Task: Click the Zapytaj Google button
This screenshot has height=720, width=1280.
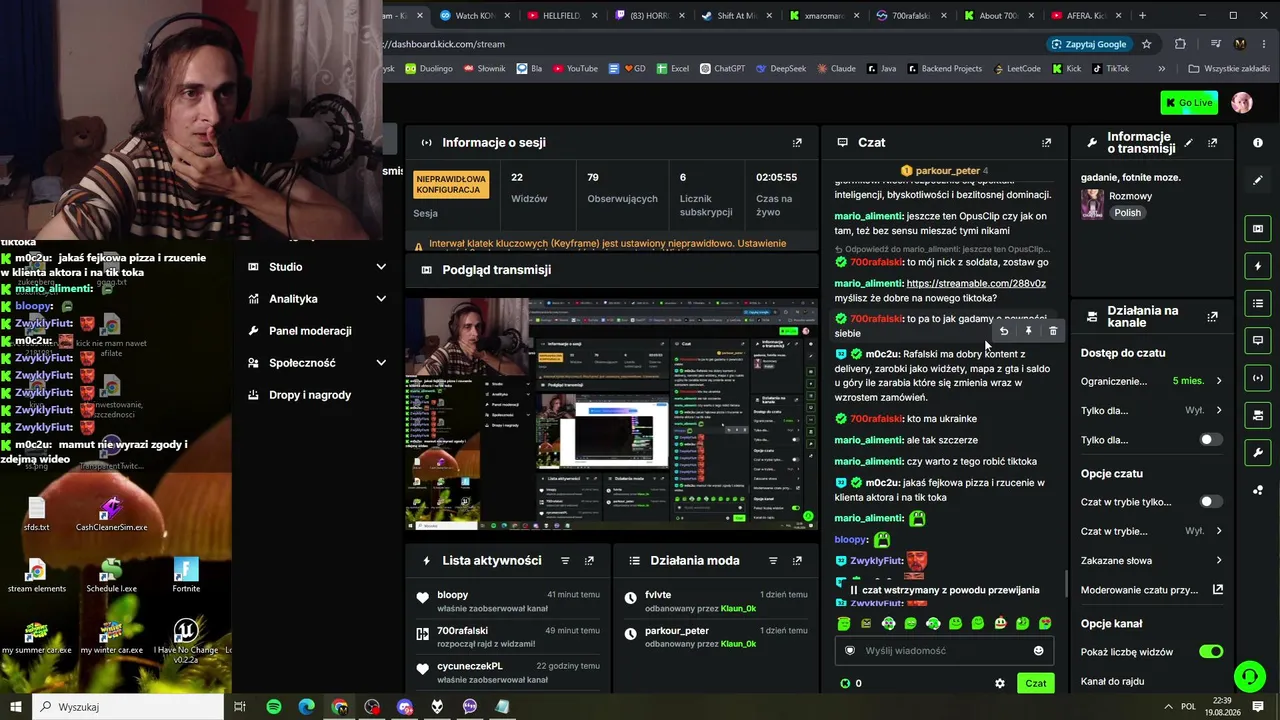Action: [1089, 44]
